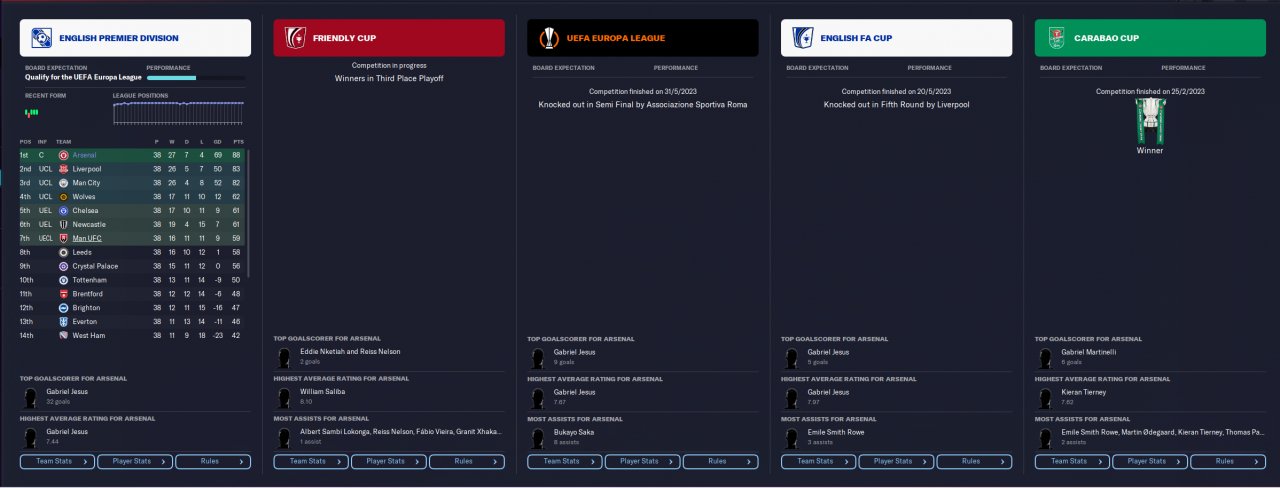Click Gabriel Martinelli's player silhouette icon

tap(1047, 357)
